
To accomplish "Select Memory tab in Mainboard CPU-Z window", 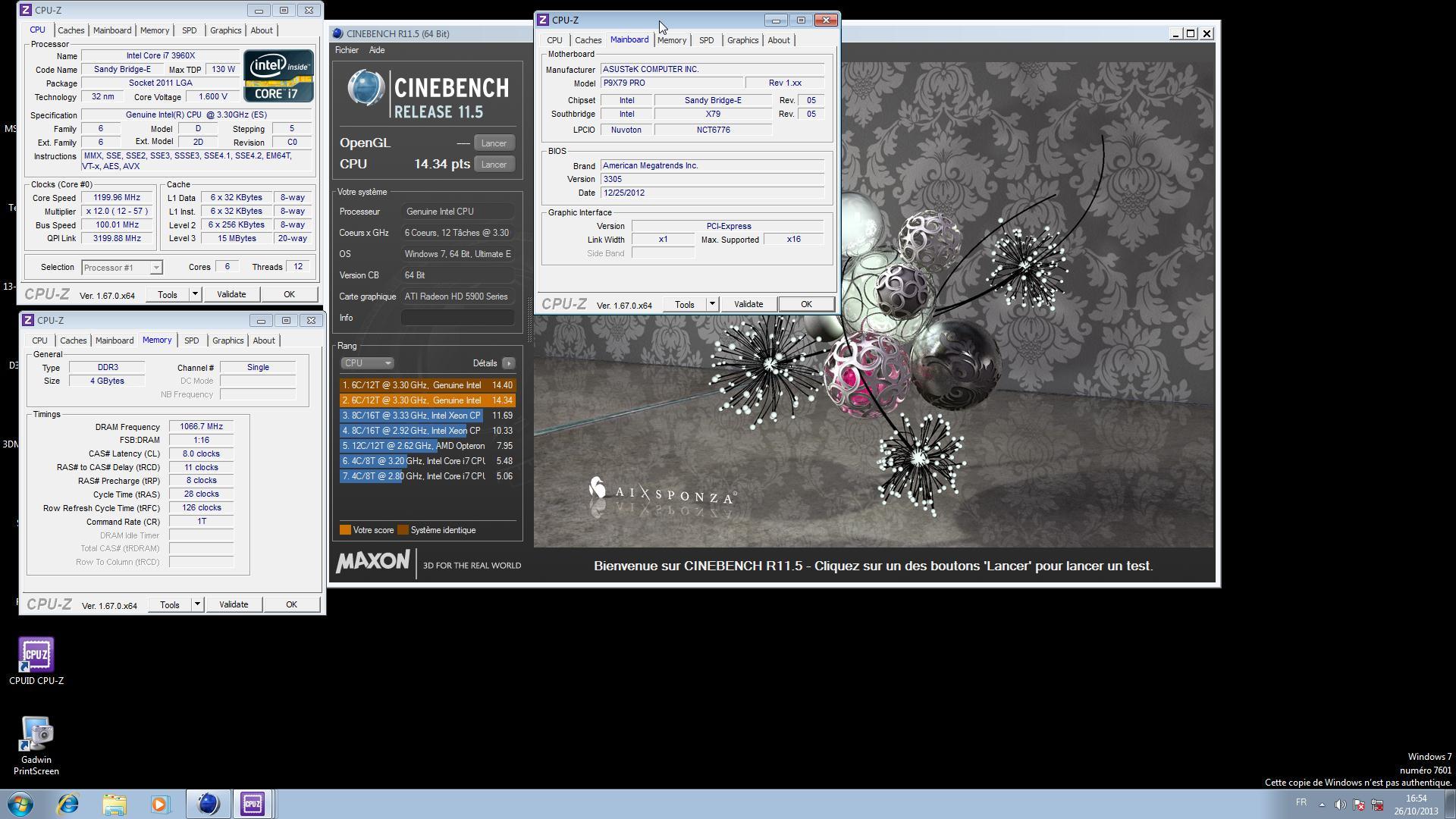I will [672, 40].
